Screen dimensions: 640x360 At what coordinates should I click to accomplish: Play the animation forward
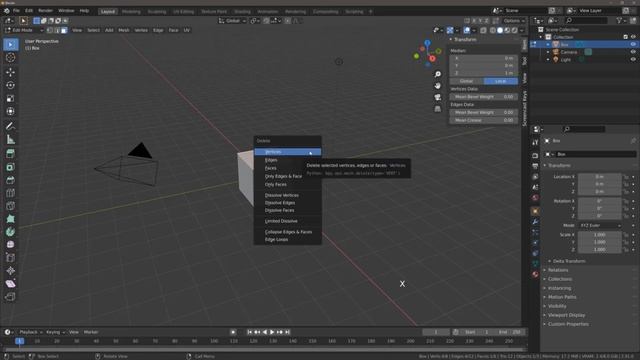coord(272,332)
